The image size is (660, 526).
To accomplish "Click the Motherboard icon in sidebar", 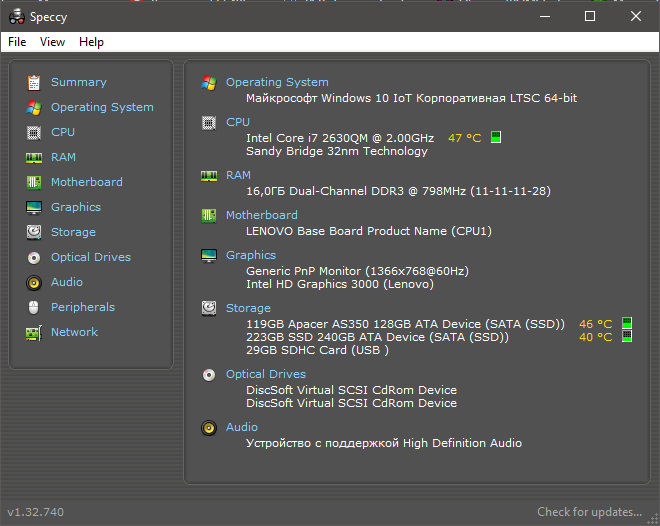I will click(34, 183).
